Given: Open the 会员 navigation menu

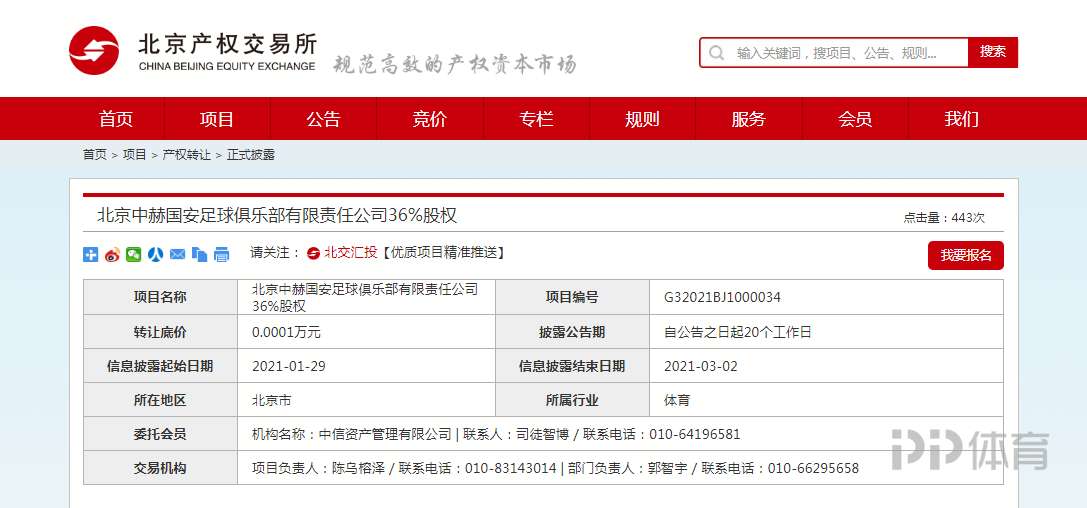Looking at the screenshot, I should coord(855,119).
